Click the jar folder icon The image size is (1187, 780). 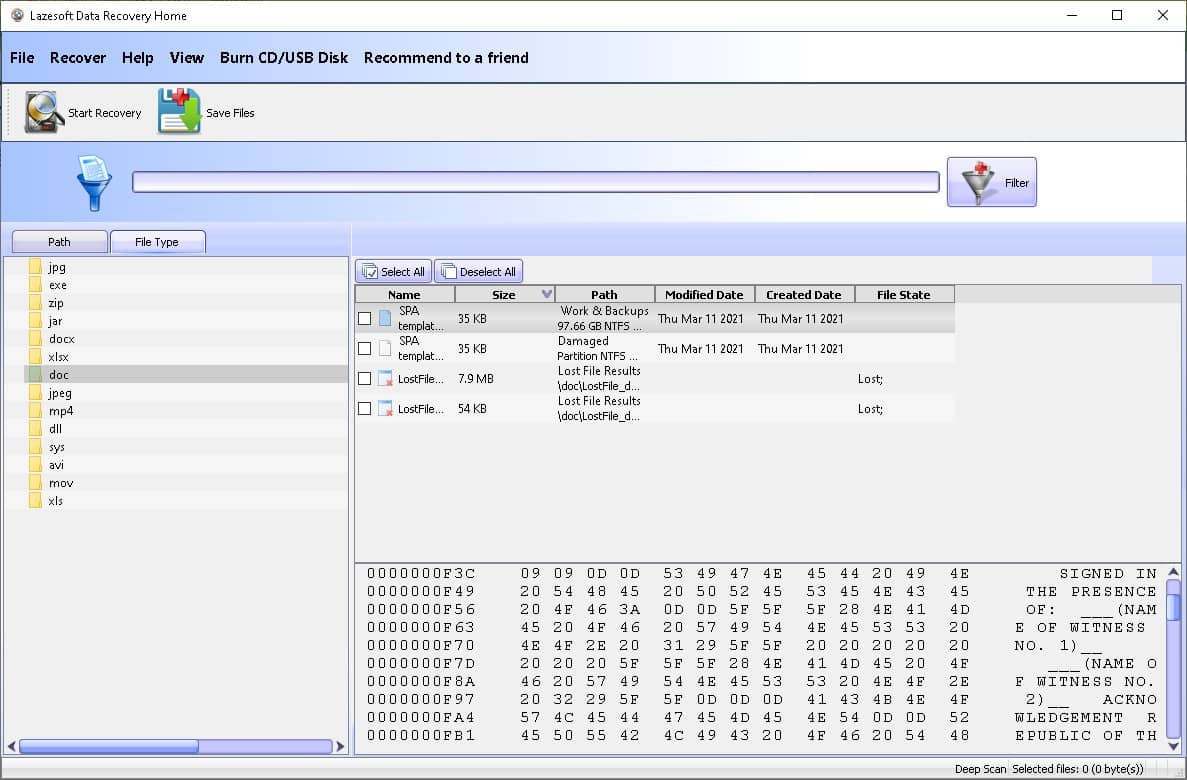tap(35, 321)
